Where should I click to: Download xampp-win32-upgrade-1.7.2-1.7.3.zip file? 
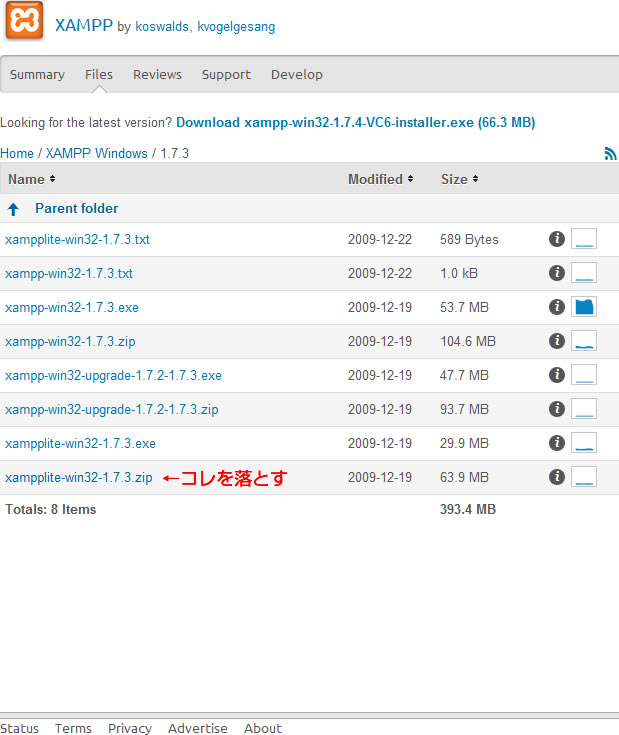click(112, 410)
